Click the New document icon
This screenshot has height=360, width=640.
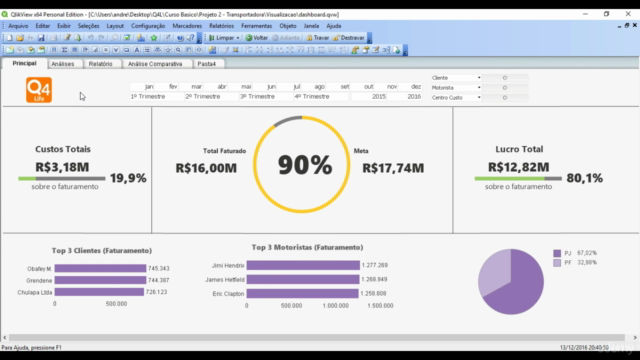10,38
